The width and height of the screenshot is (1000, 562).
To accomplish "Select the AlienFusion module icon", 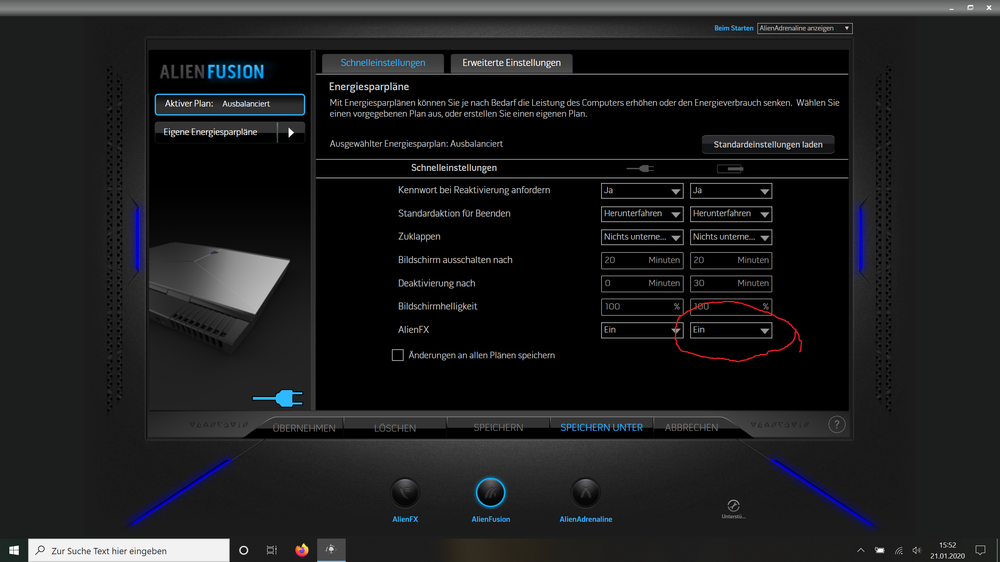I will tap(490, 493).
